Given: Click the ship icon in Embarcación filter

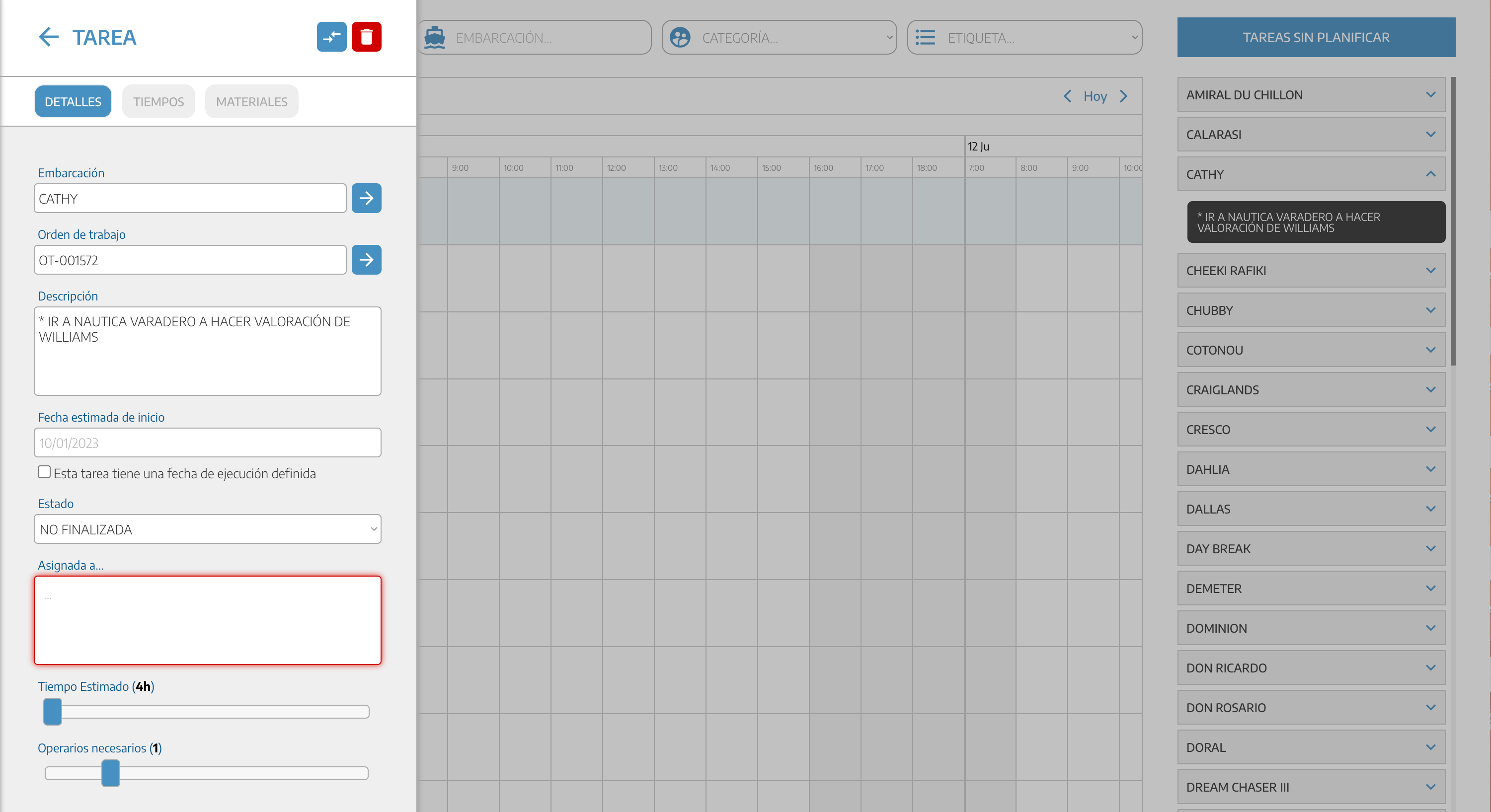Looking at the screenshot, I should (x=435, y=38).
